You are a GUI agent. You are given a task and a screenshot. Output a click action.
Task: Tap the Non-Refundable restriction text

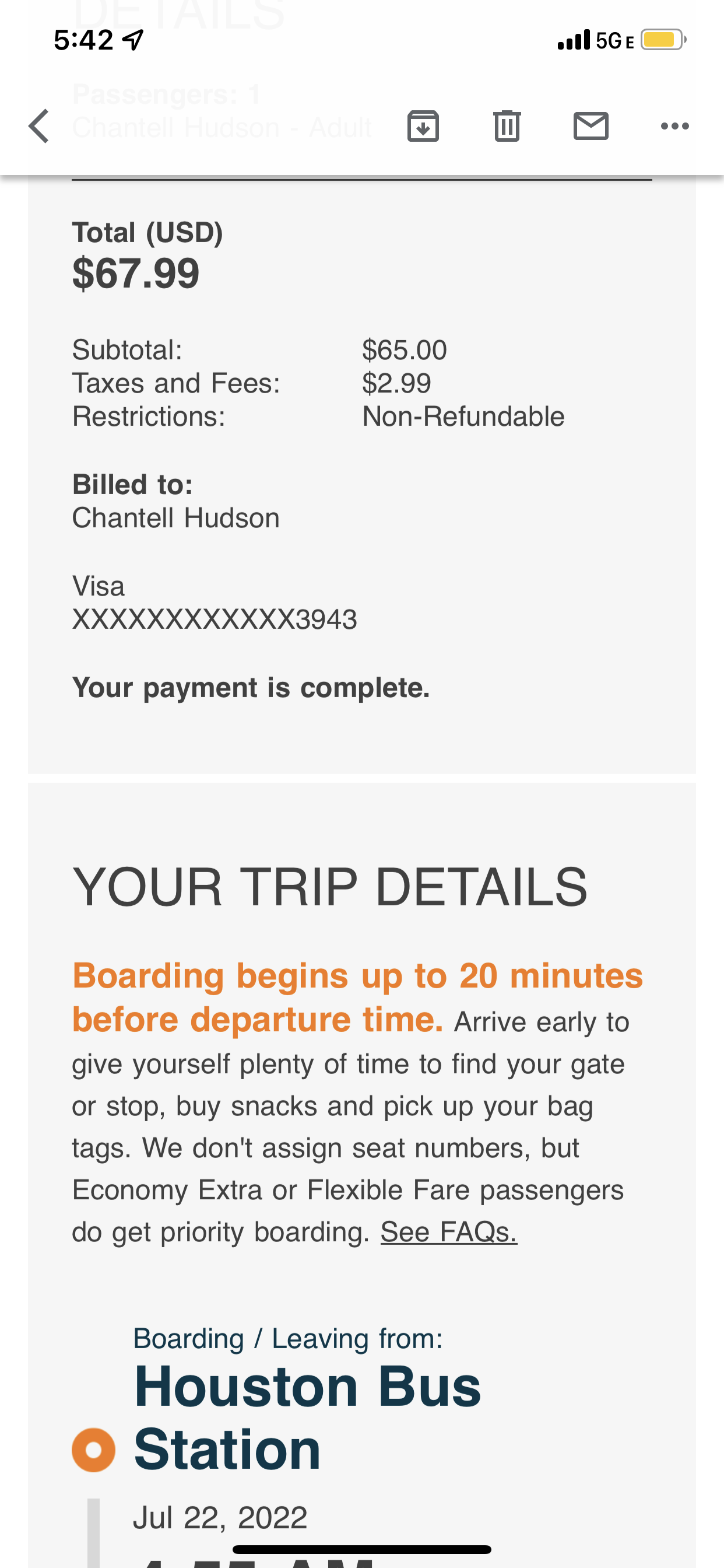[x=463, y=416]
